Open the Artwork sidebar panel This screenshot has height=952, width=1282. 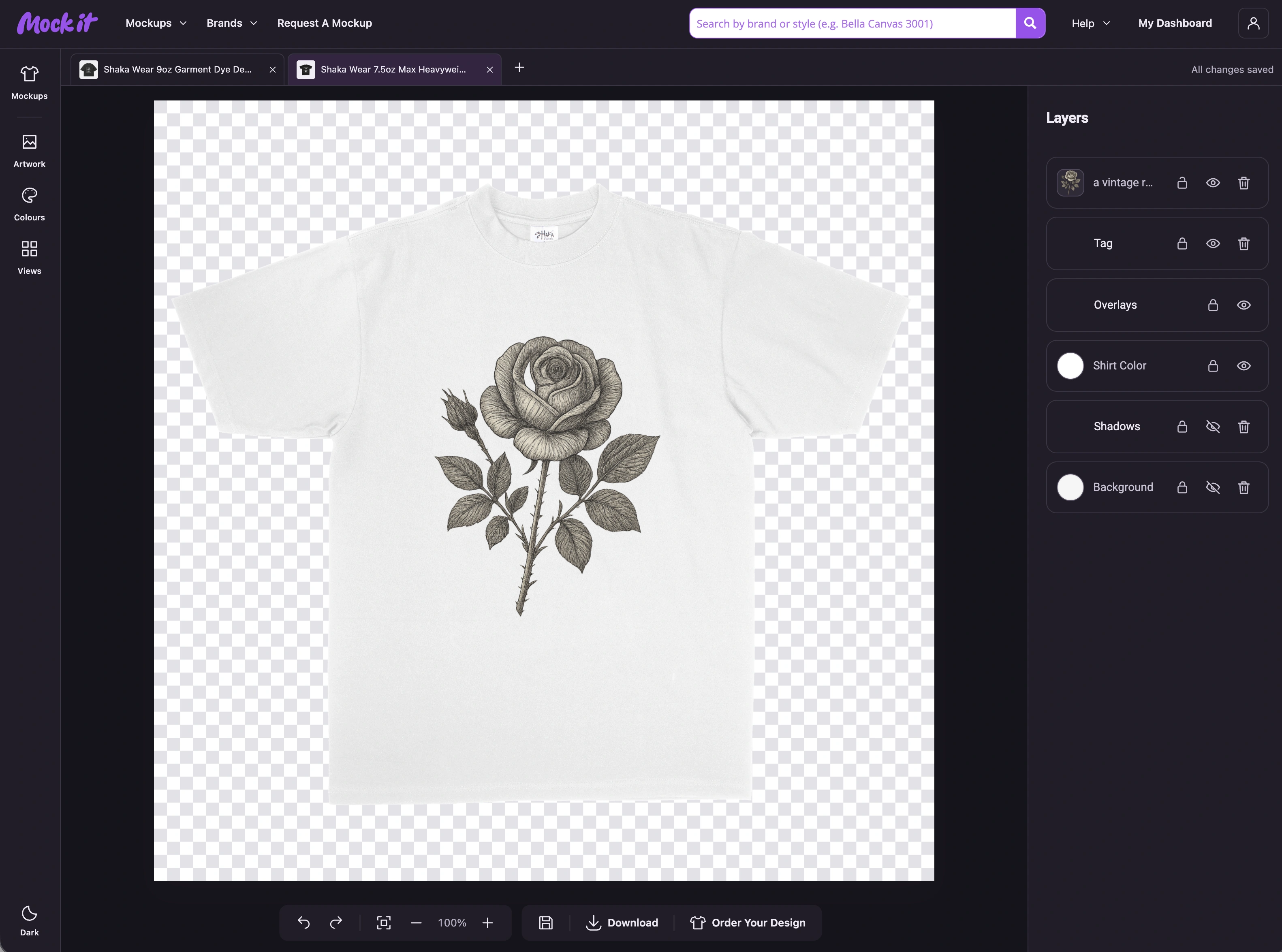point(30,151)
